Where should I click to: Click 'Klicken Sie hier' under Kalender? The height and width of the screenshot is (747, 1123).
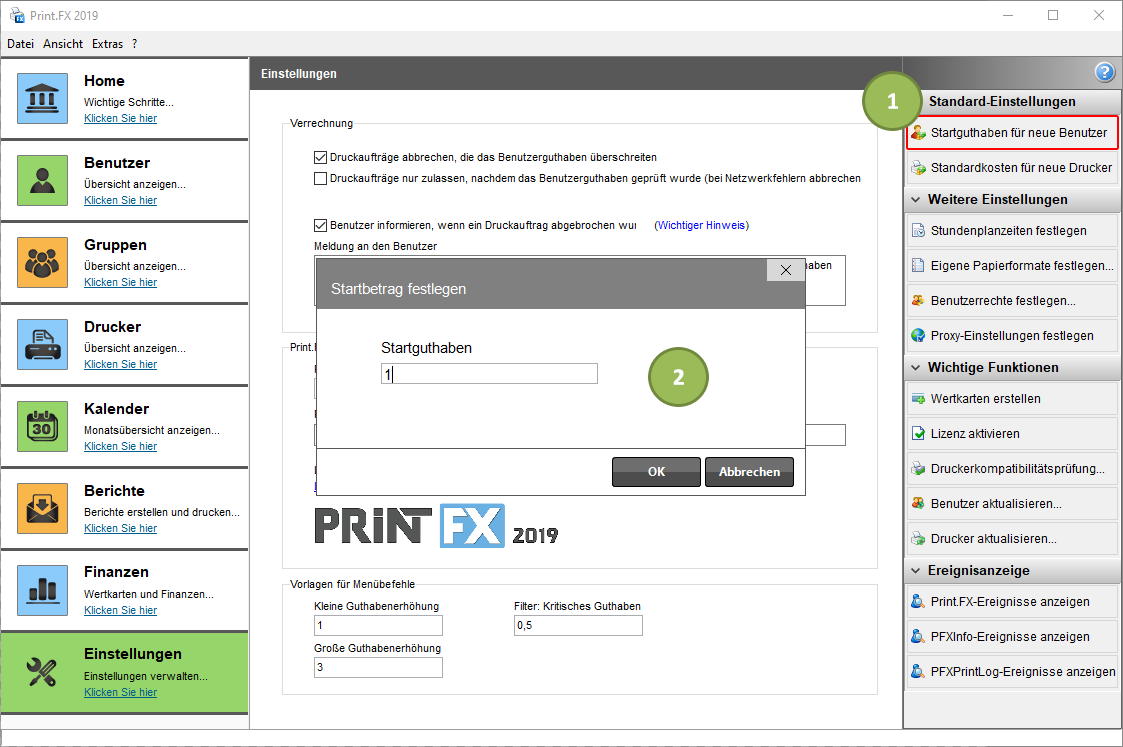[x=120, y=447]
